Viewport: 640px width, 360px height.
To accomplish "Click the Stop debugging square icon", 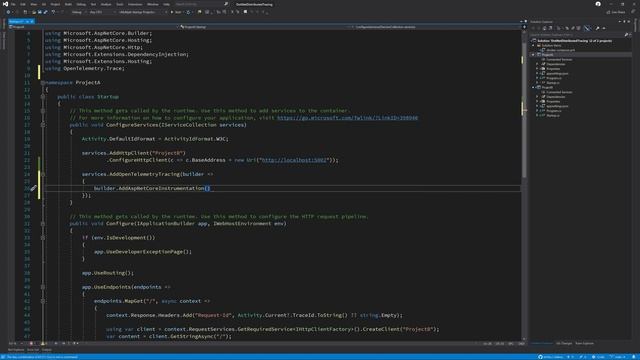I will point(245,12).
